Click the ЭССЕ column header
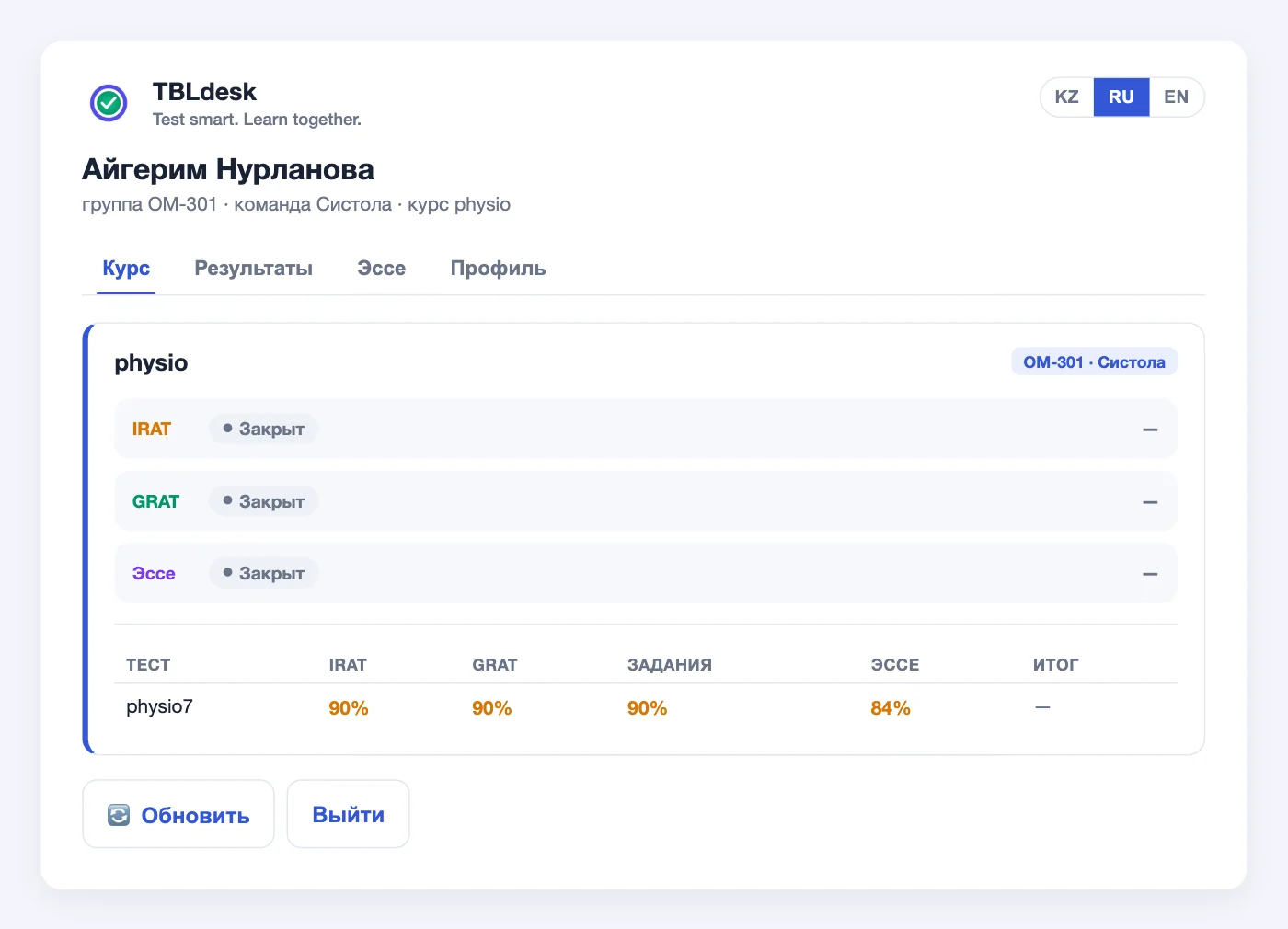This screenshot has height=929, width=1288. pos(895,665)
